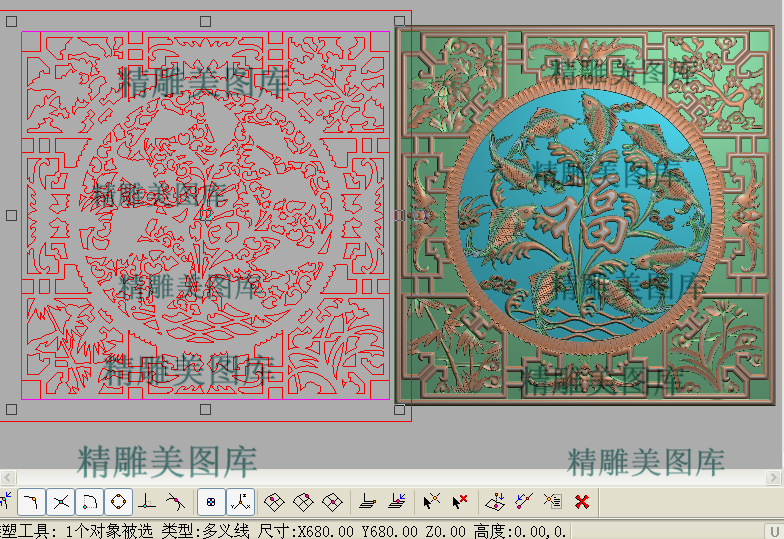784x539 pixels.
Task: Toggle the grid point snap icon
Action: [211, 502]
